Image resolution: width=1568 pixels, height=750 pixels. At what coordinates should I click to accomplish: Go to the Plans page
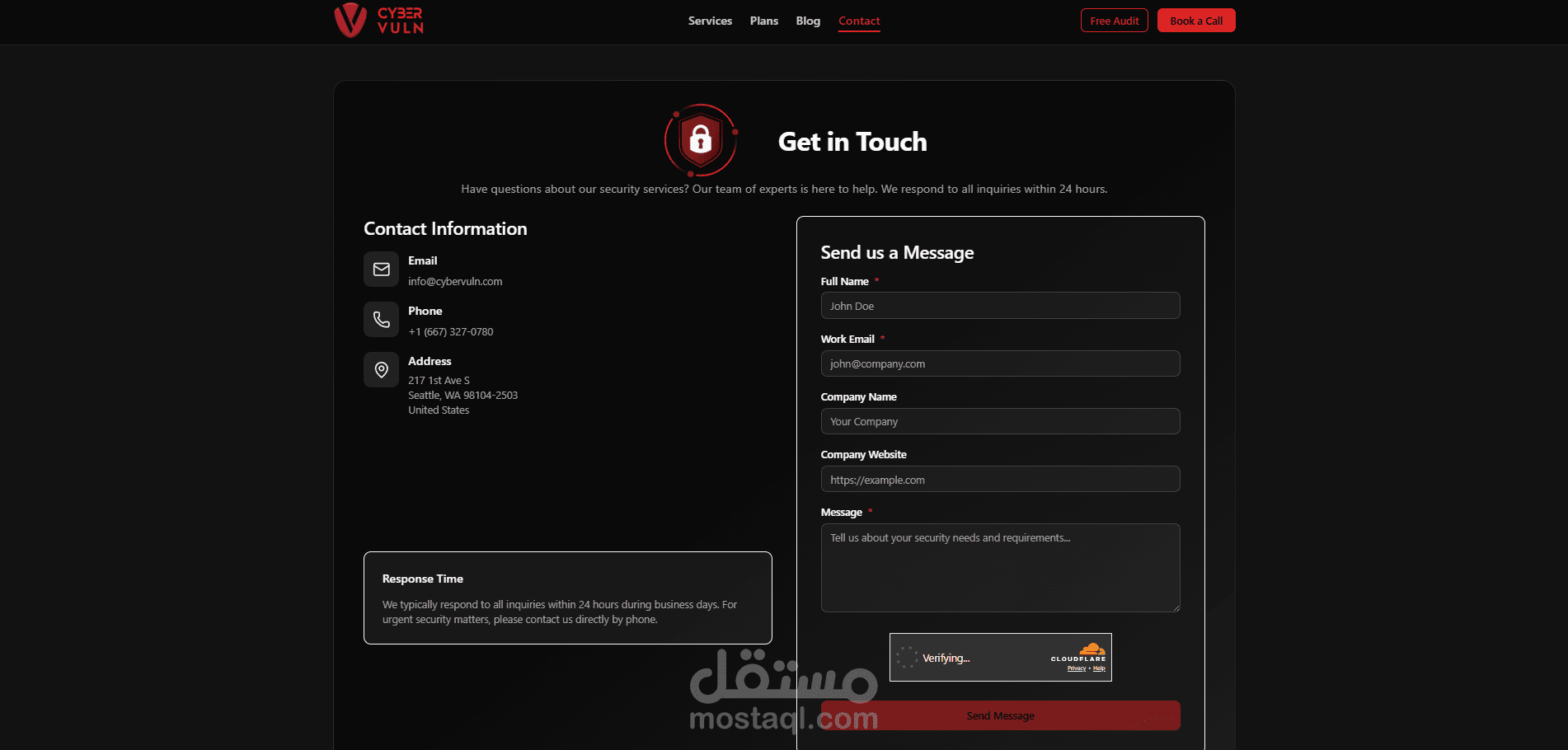(764, 21)
